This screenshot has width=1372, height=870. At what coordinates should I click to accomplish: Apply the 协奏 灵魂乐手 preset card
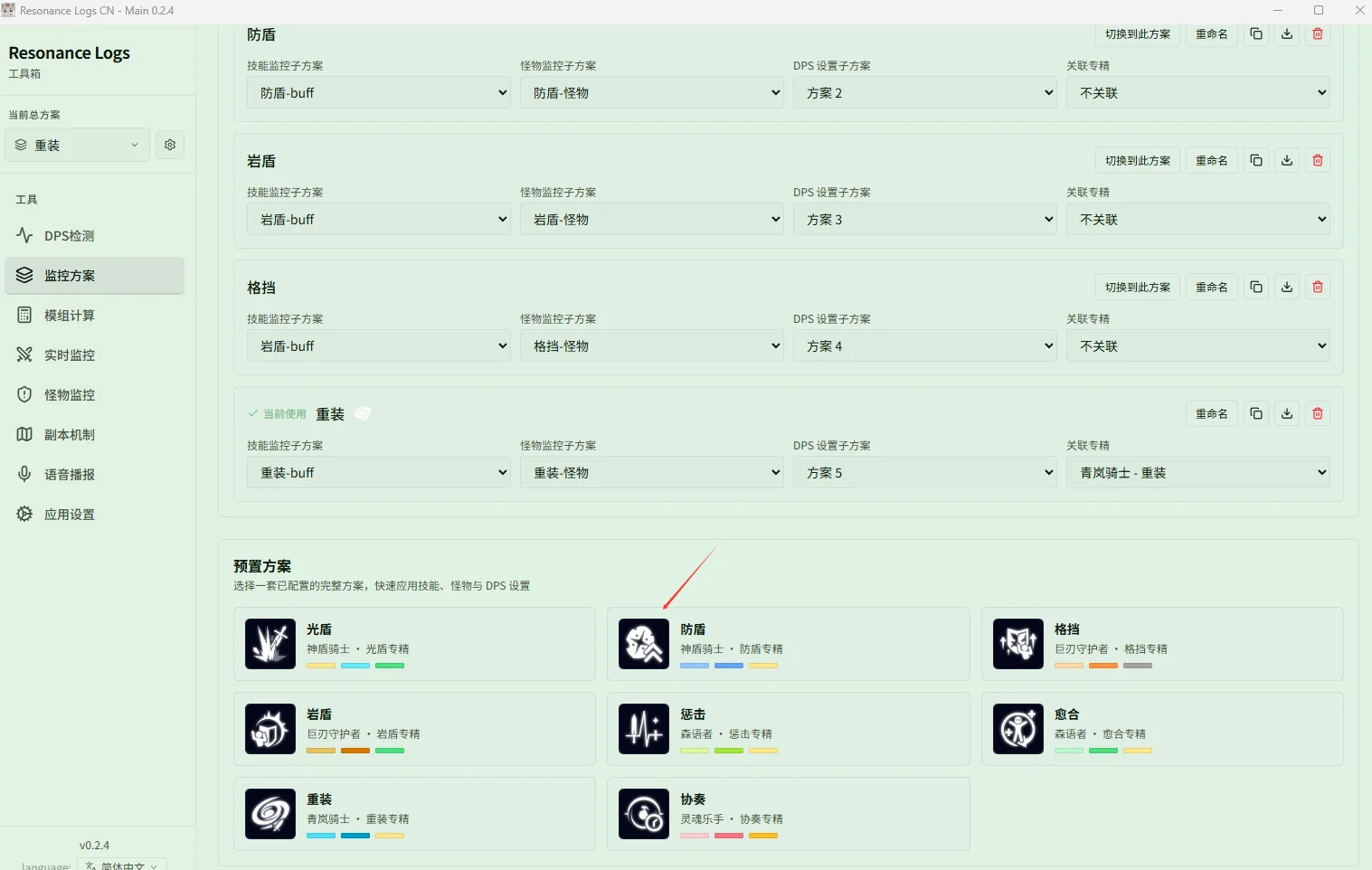(789, 814)
